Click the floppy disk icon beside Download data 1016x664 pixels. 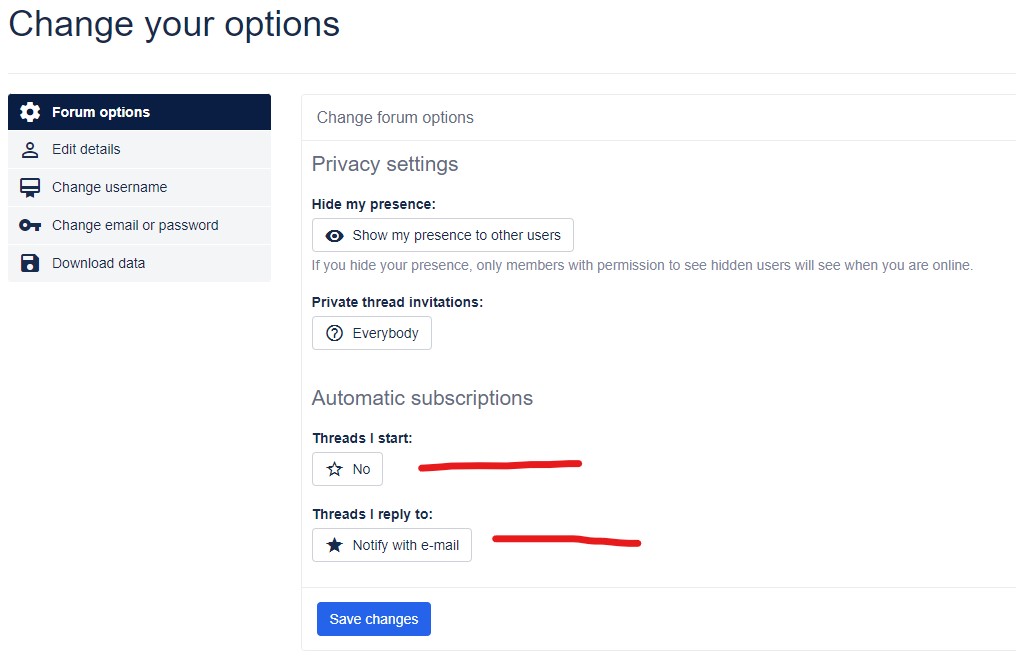coord(30,263)
